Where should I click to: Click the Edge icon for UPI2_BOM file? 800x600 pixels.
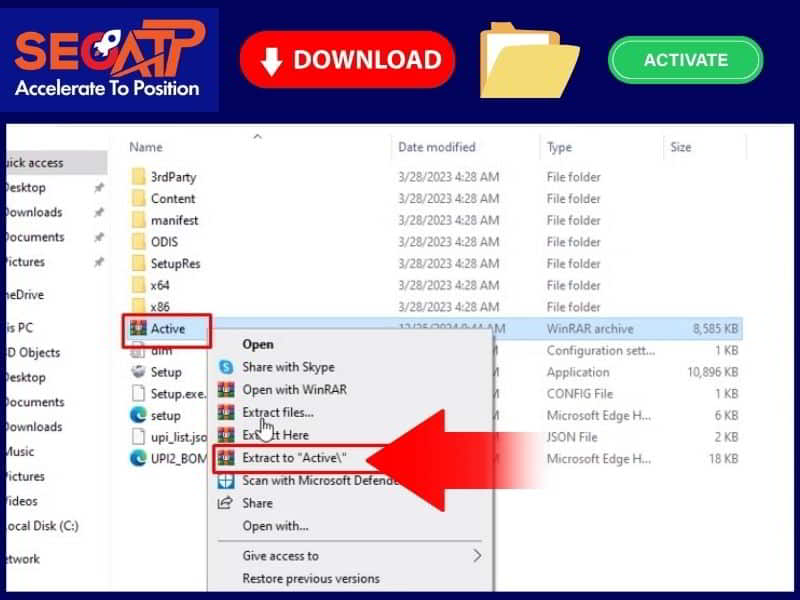pyautogui.click(x=139, y=458)
